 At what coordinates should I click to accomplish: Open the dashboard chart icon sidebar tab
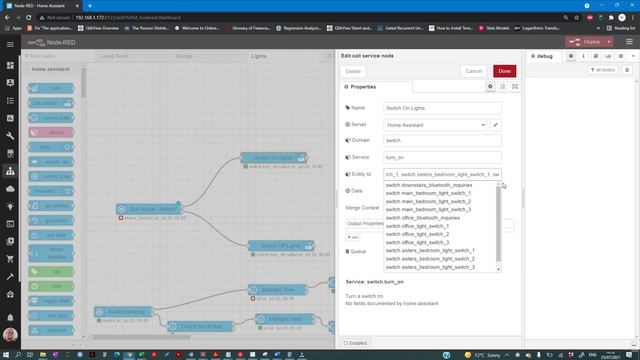tap(608, 56)
